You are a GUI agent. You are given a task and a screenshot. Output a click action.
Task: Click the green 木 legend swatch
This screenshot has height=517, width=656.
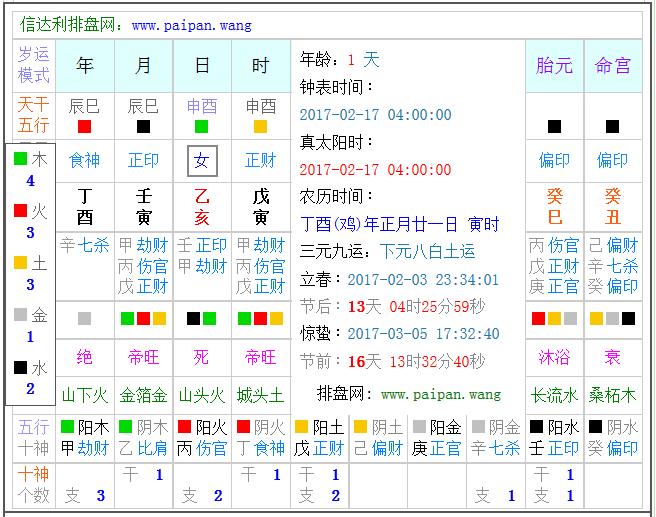[x=20, y=159]
